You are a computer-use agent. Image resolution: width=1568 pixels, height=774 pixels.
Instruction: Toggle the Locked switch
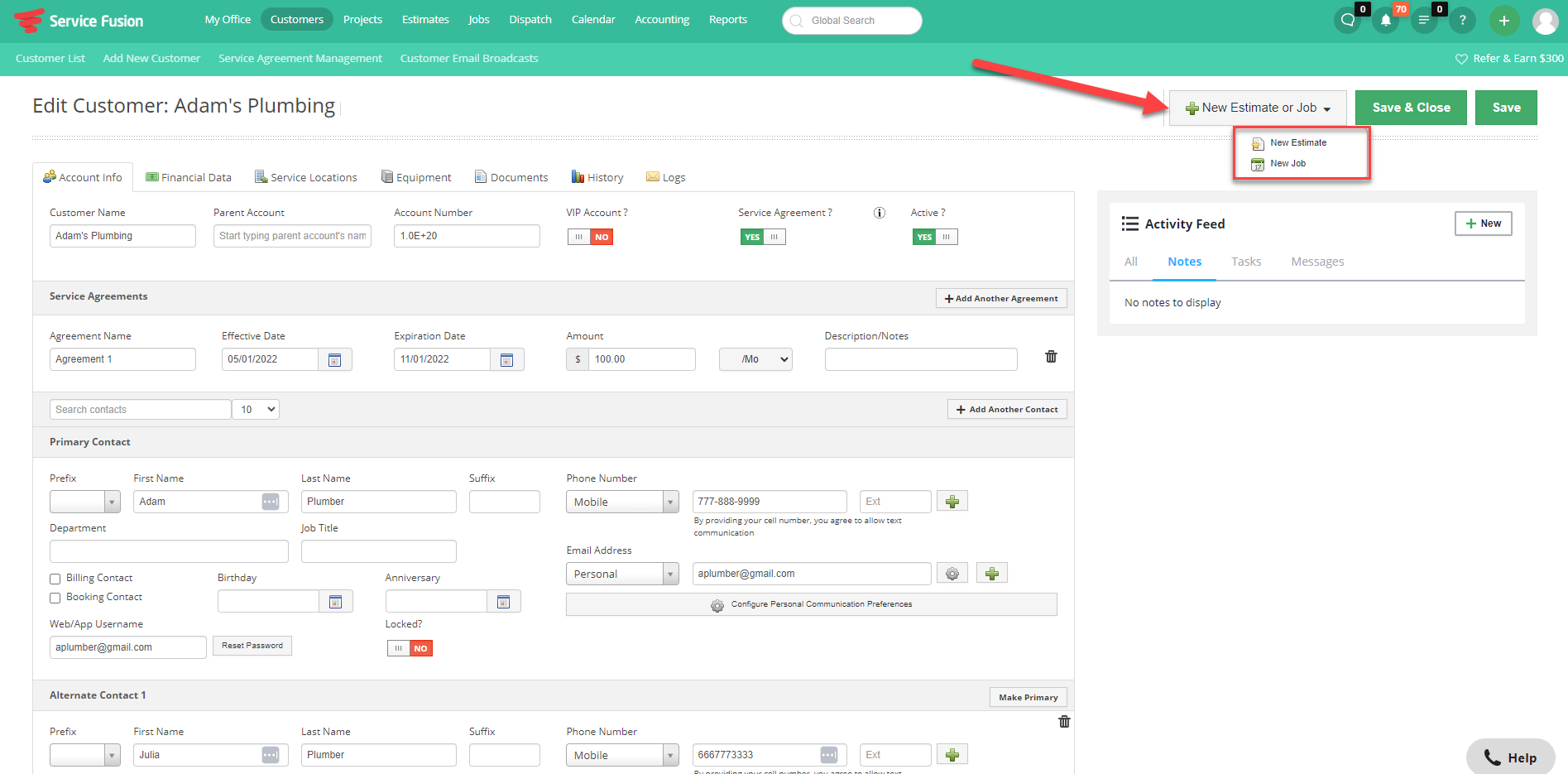click(410, 648)
